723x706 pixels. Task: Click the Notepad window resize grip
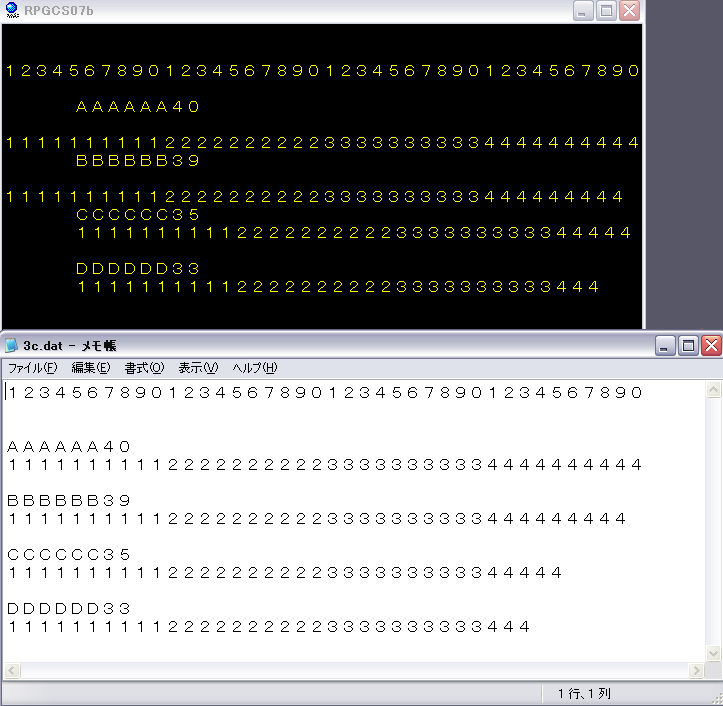coord(717,699)
